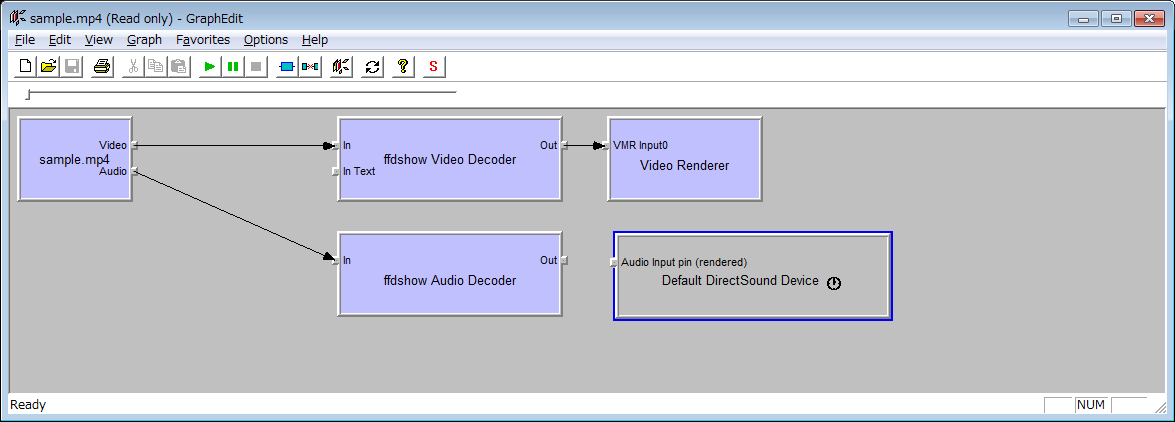Open the View menu
This screenshot has width=1175, height=422.
(x=99, y=40)
